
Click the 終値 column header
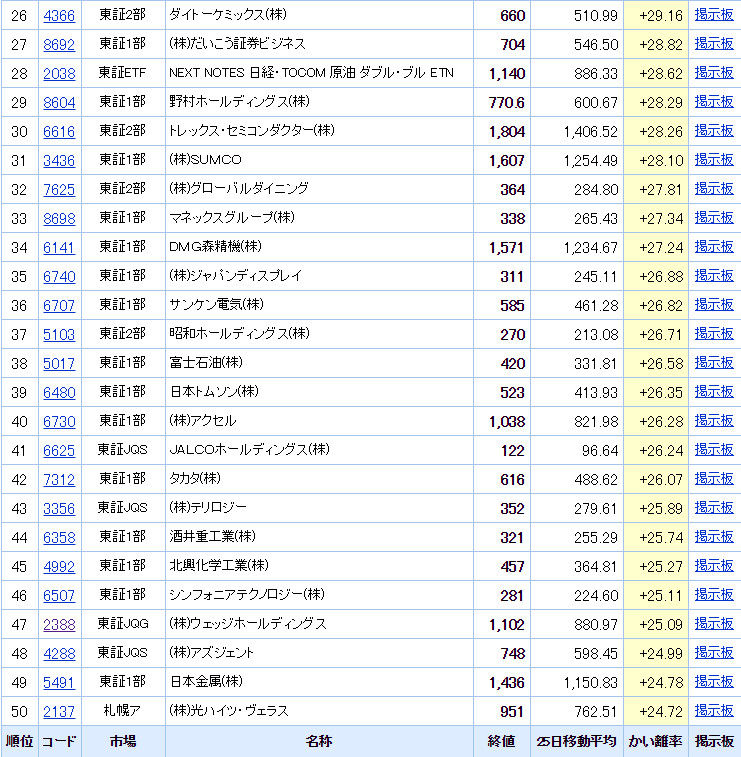pyautogui.click(x=501, y=742)
